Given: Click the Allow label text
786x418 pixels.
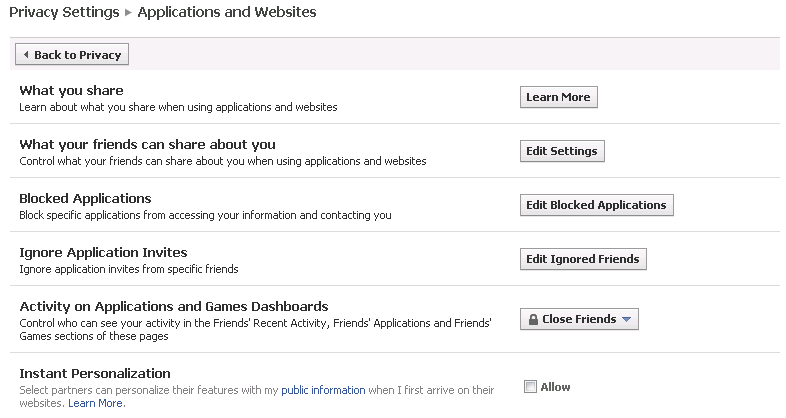Looking at the screenshot, I should click(555, 387).
